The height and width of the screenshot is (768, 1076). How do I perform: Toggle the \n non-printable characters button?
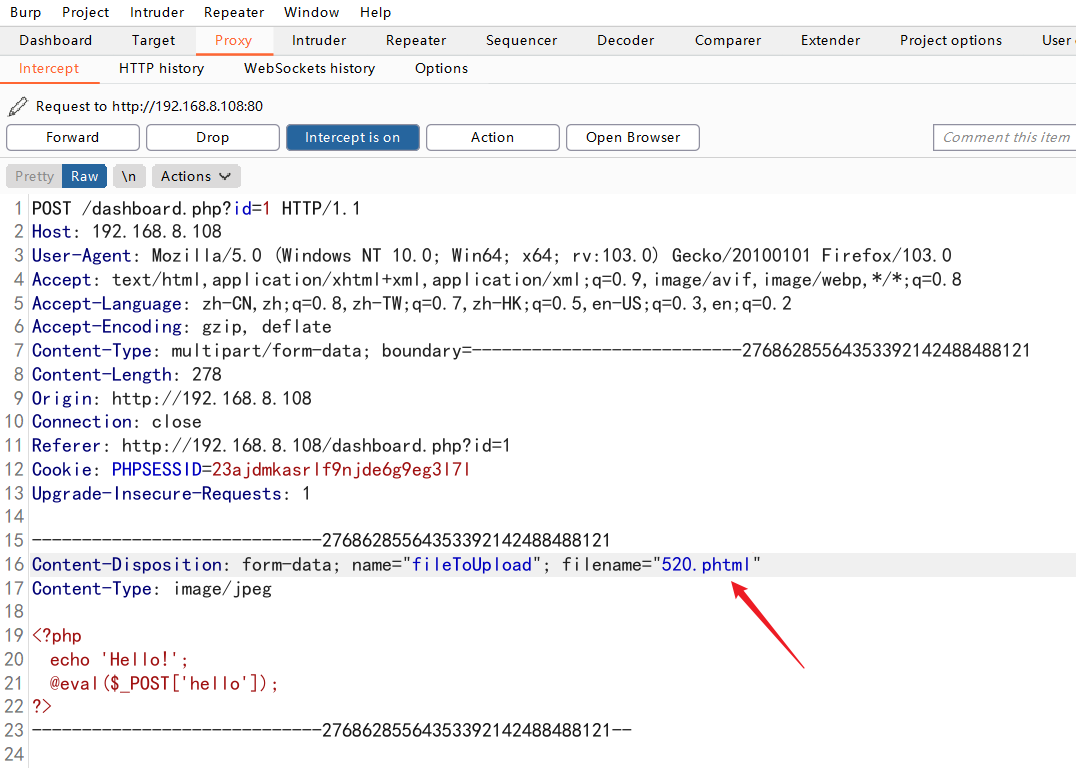(x=129, y=176)
